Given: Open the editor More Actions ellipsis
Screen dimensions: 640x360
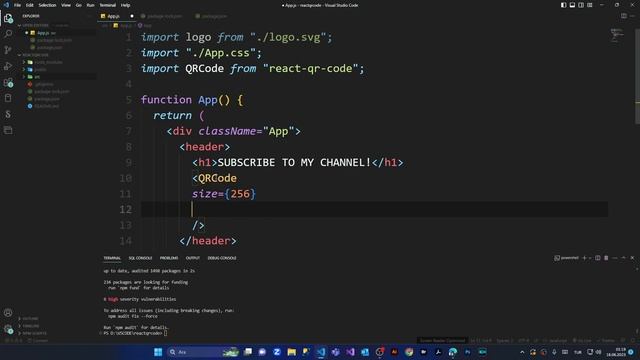Looking at the screenshot, I should [x=633, y=16].
